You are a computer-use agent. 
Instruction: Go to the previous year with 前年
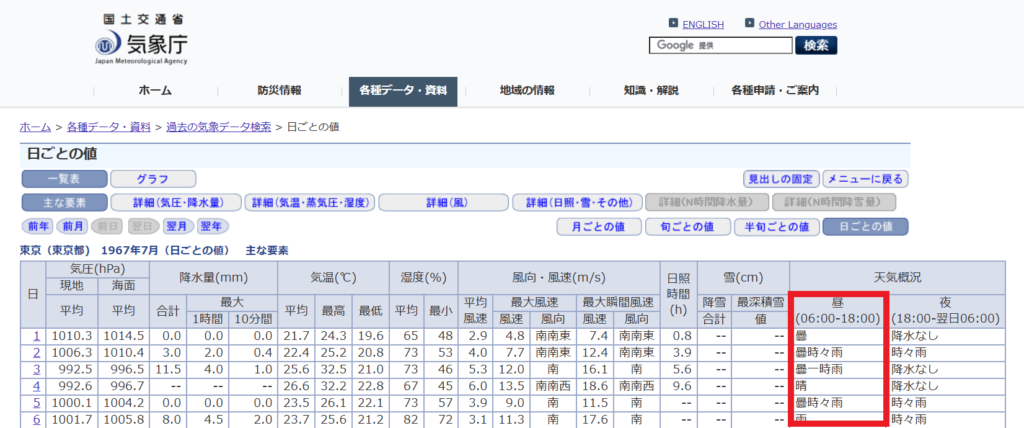[38, 226]
